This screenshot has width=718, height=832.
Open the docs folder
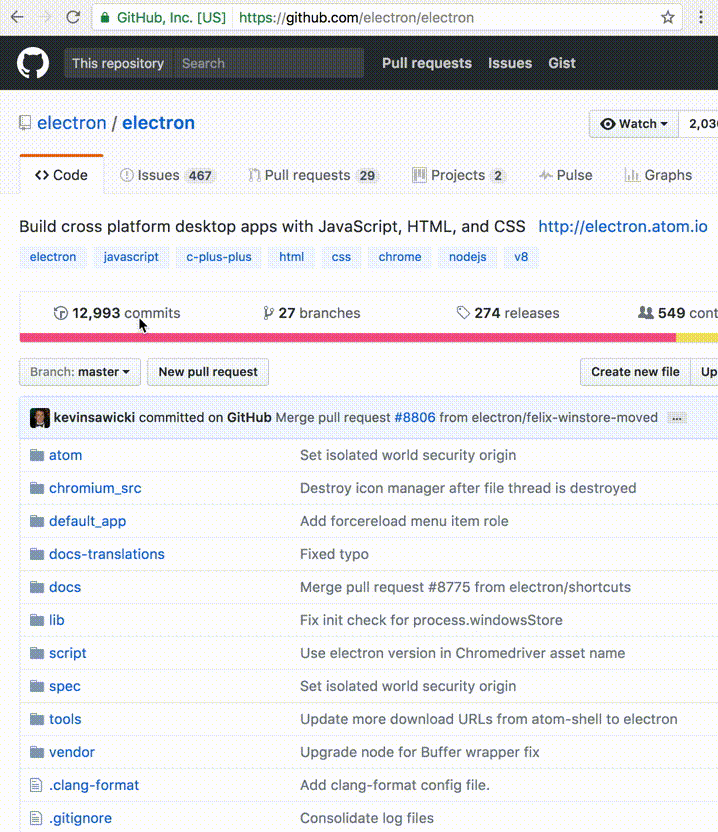pyautogui.click(x=65, y=587)
